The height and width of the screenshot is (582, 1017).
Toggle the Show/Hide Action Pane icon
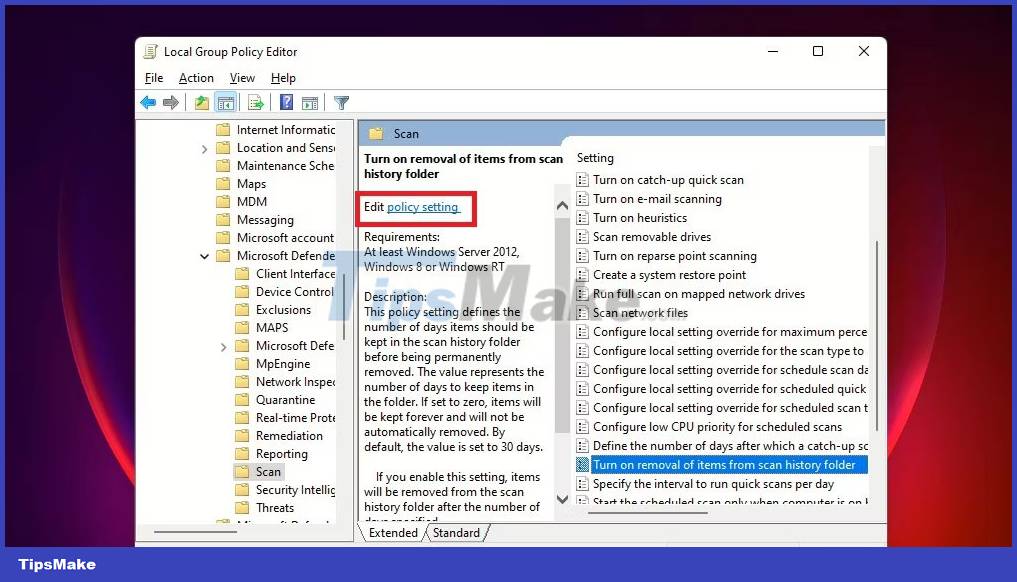click(x=312, y=102)
